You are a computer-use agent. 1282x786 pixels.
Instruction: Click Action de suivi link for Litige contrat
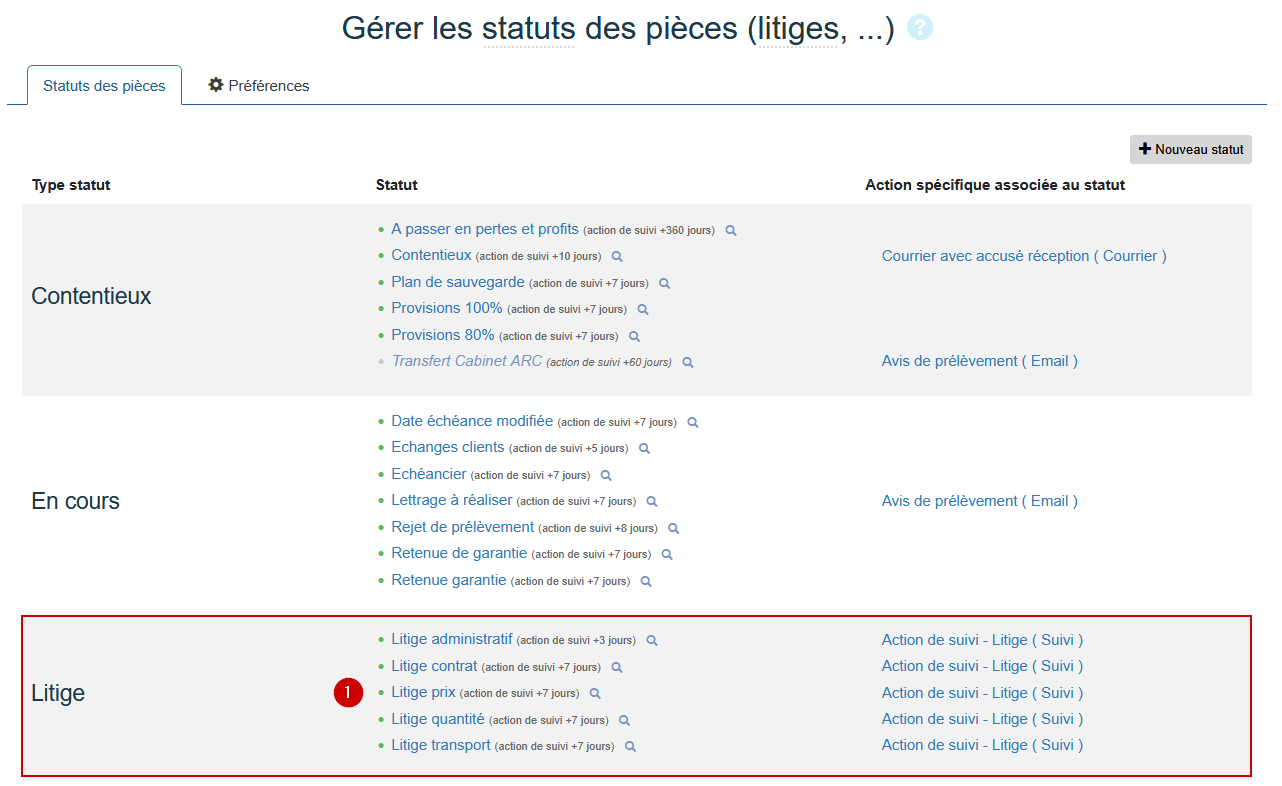coord(982,666)
